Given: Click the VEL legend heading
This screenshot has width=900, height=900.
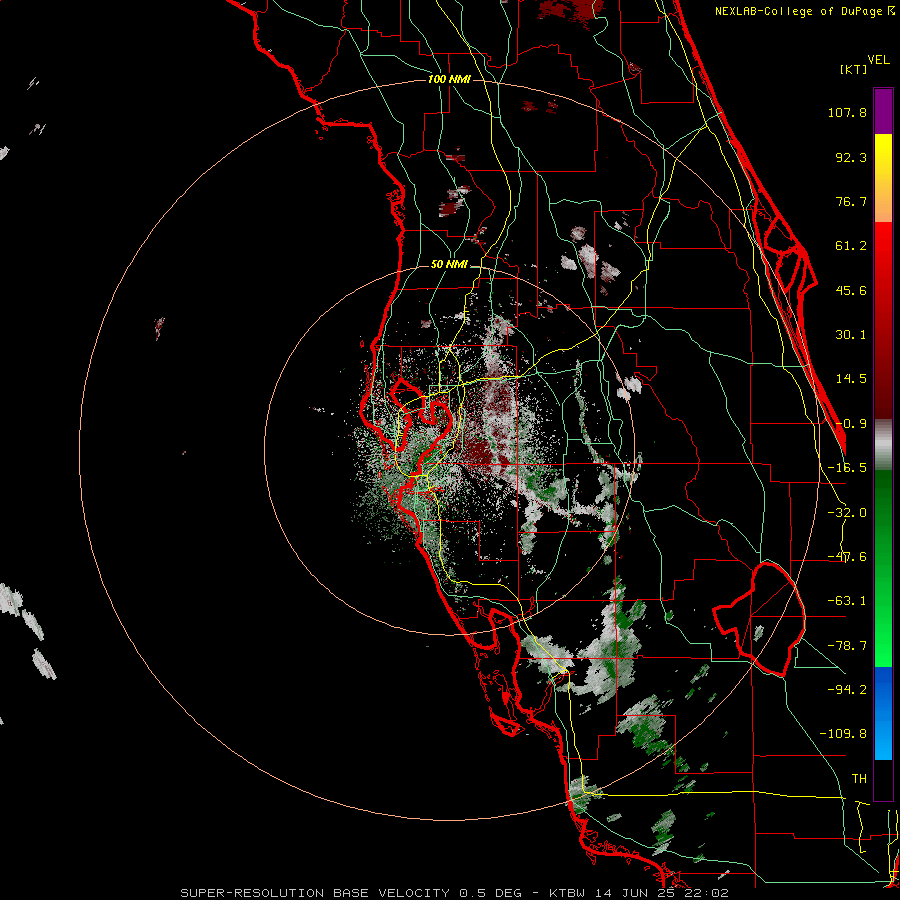Looking at the screenshot, I should click(x=878, y=59).
